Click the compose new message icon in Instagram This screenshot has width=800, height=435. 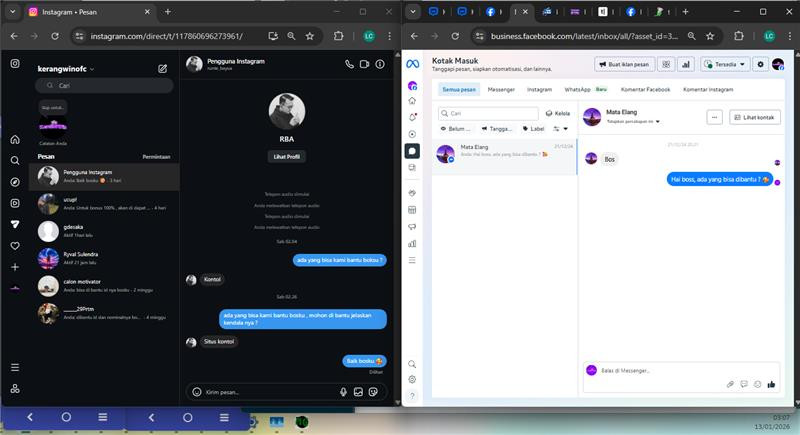point(162,69)
